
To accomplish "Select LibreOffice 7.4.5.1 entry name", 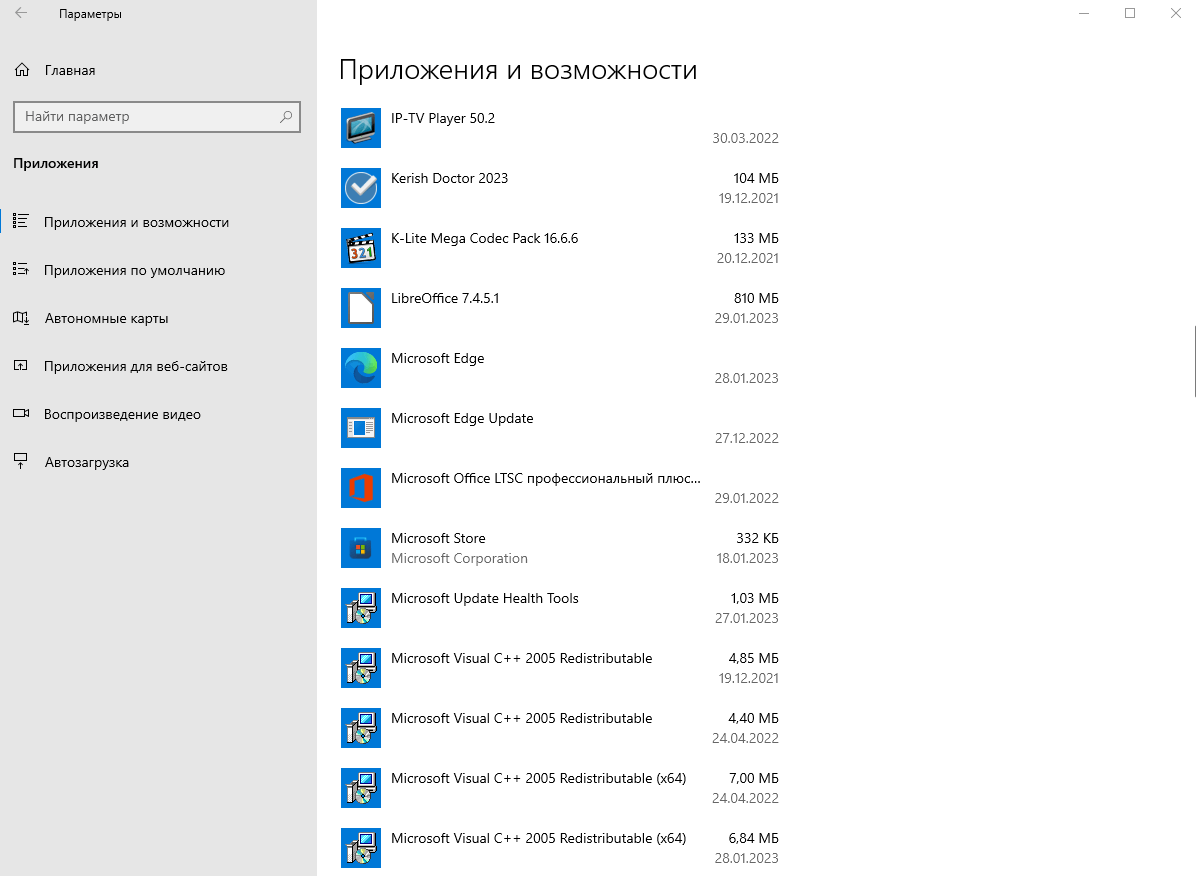I will (445, 298).
